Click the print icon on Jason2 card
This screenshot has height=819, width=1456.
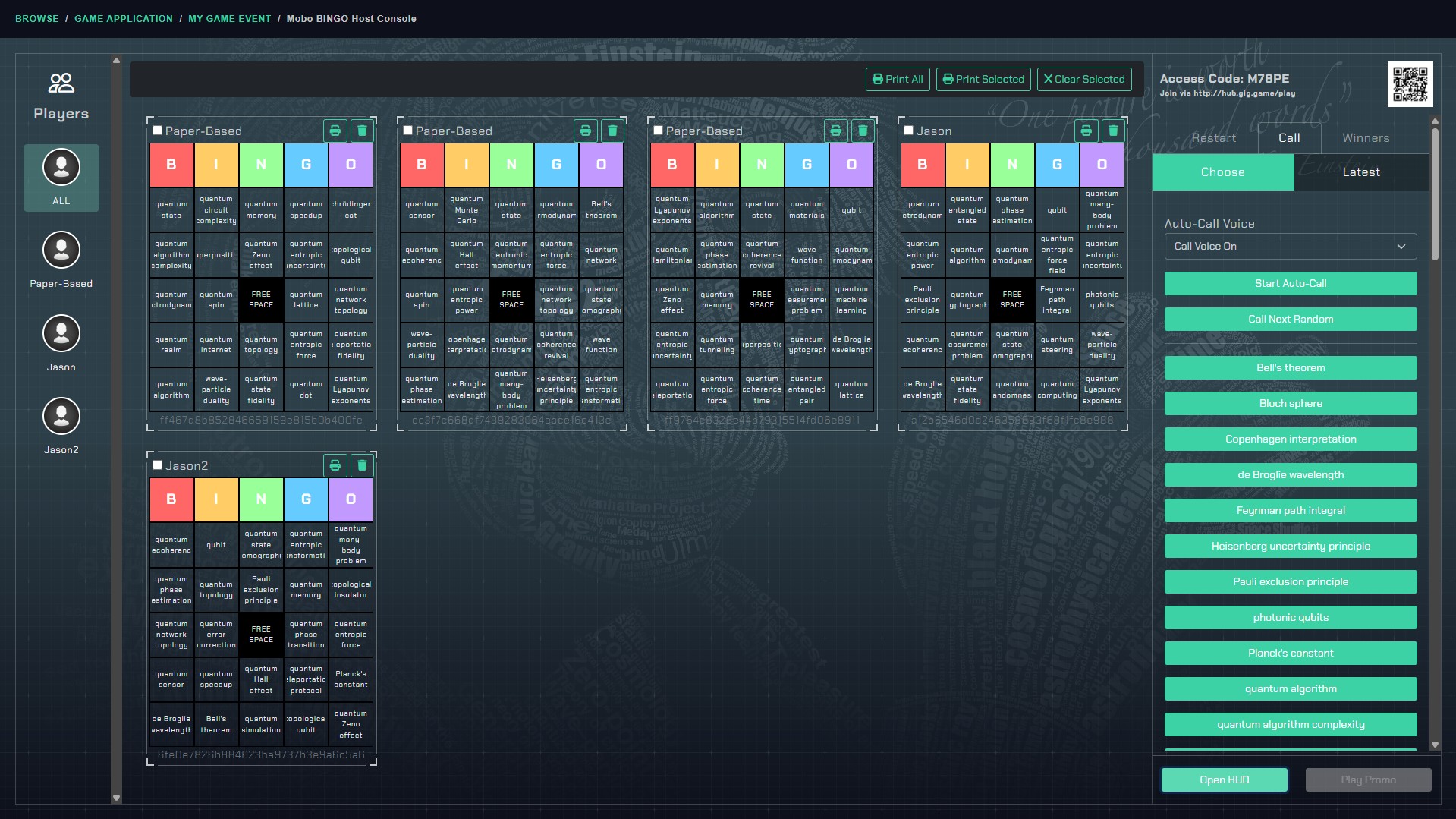pyautogui.click(x=335, y=465)
